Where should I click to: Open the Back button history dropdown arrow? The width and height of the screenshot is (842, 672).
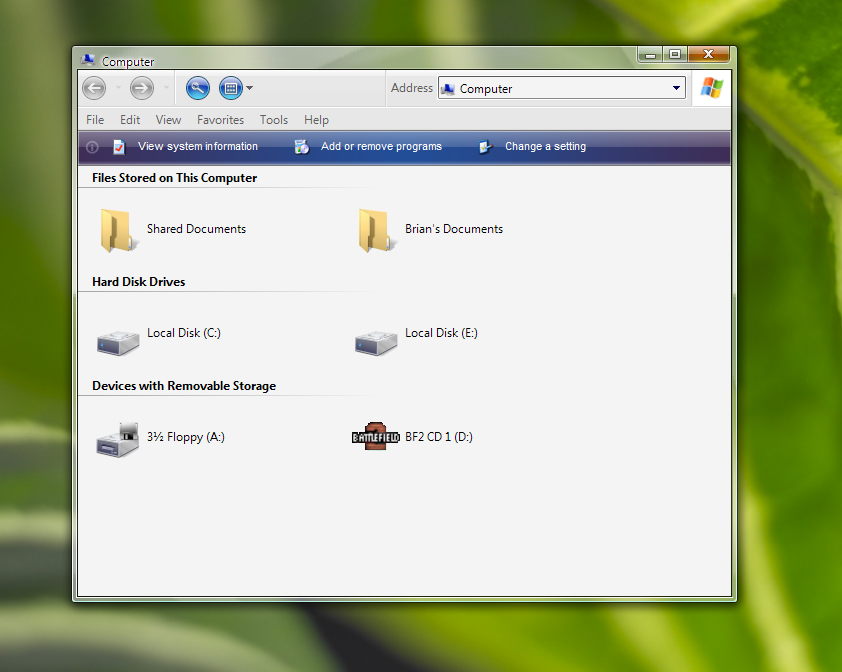coord(118,88)
